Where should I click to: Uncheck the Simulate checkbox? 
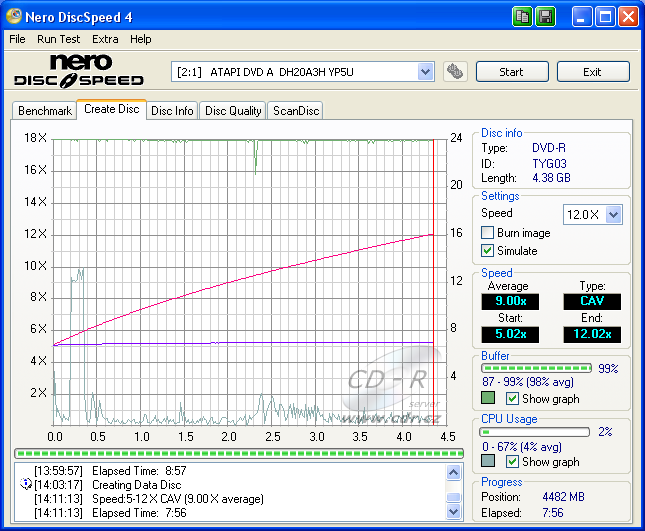tap(487, 250)
